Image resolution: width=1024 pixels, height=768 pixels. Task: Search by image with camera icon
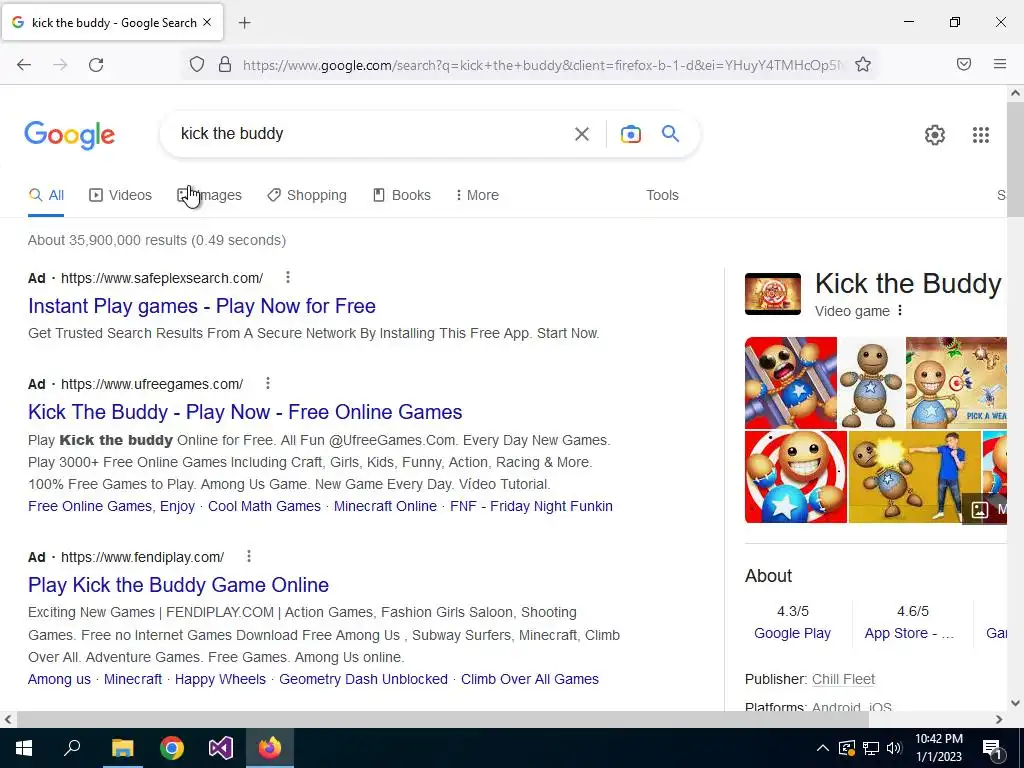coord(630,134)
